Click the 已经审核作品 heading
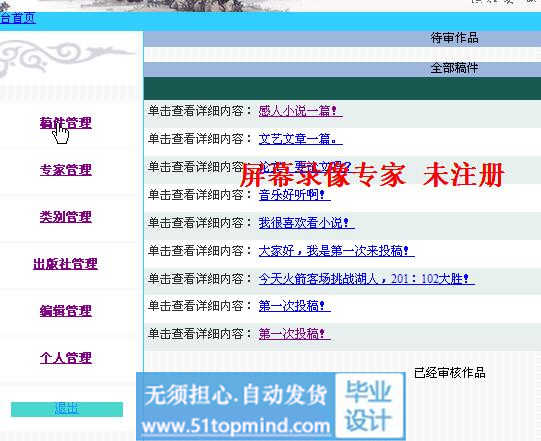Image resolution: width=541 pixels, height=441 pixels. click(450, 373)
